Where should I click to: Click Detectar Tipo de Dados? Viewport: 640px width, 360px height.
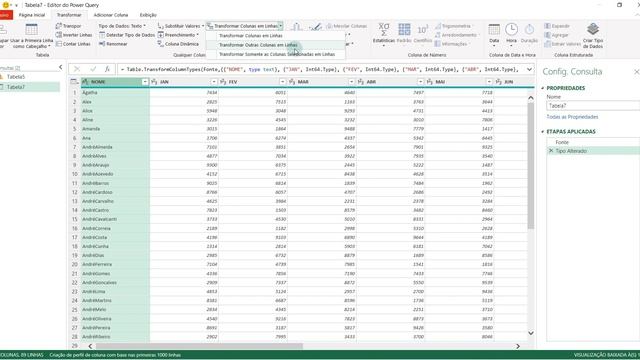pyautogui.click(x=127, y=35)
